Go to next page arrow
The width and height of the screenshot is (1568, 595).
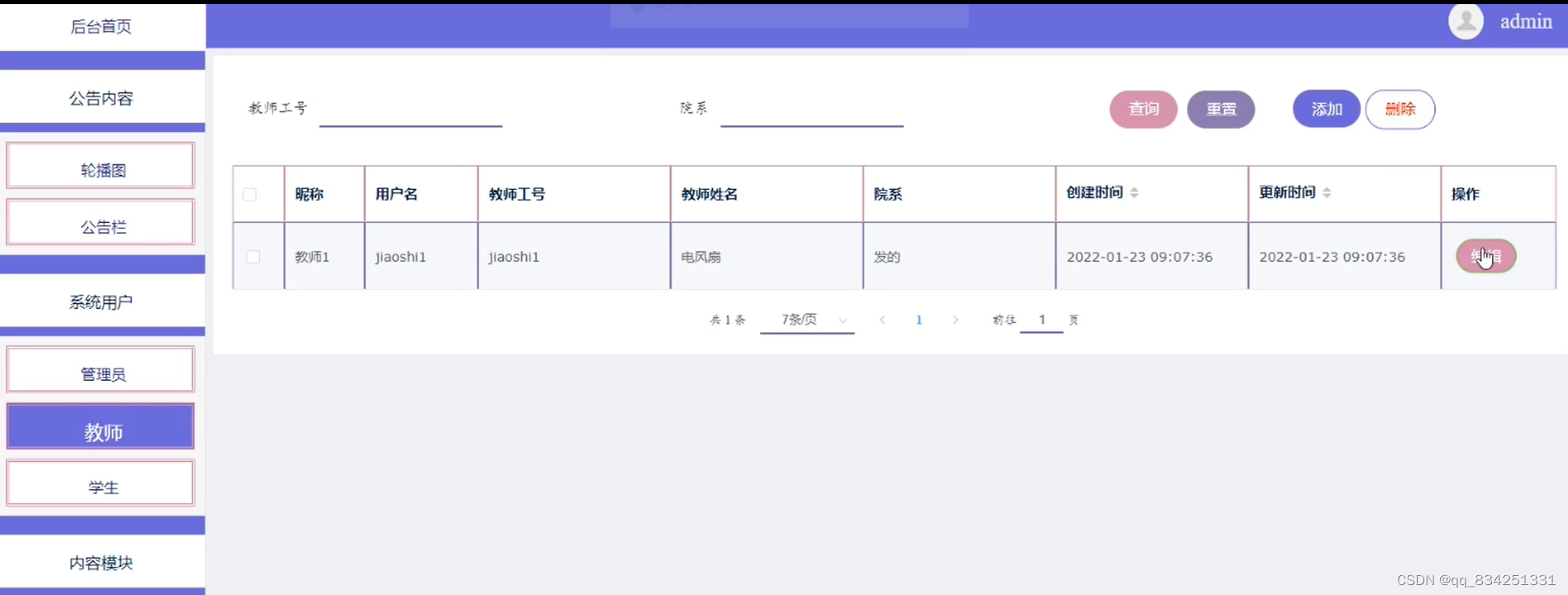click(x=955, y=320)
